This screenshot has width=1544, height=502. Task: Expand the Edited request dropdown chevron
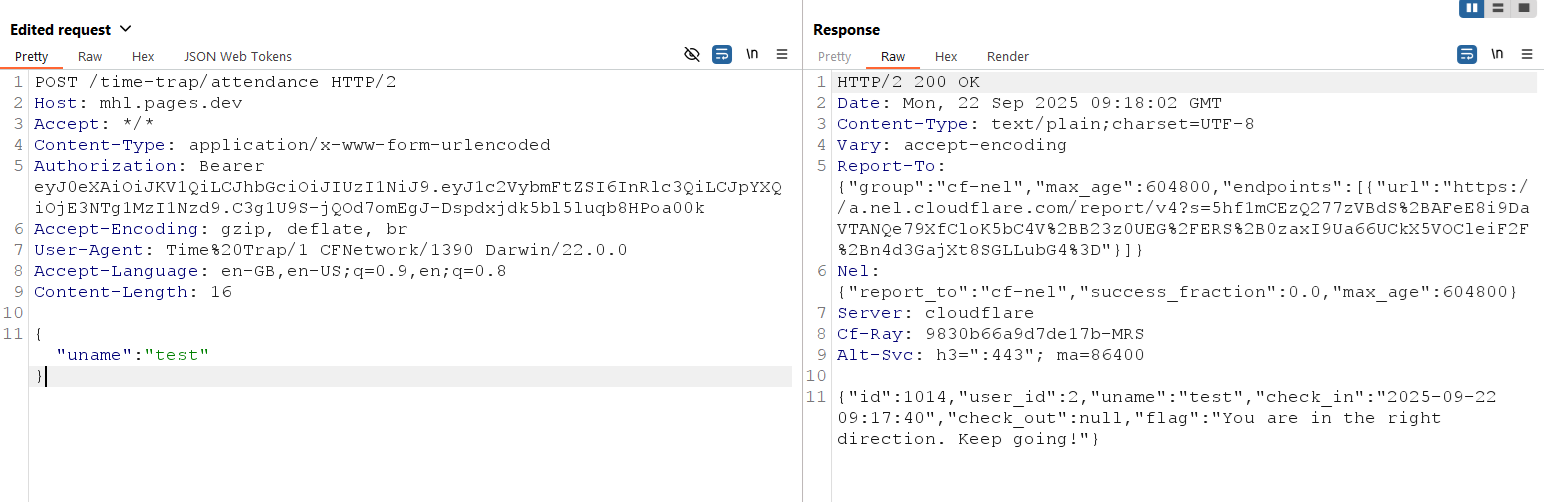point(125,29)
